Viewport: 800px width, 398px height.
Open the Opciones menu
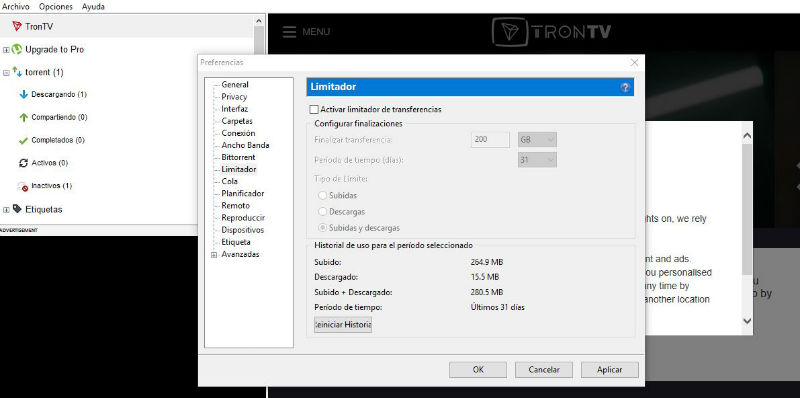click(x=56, y=7)
